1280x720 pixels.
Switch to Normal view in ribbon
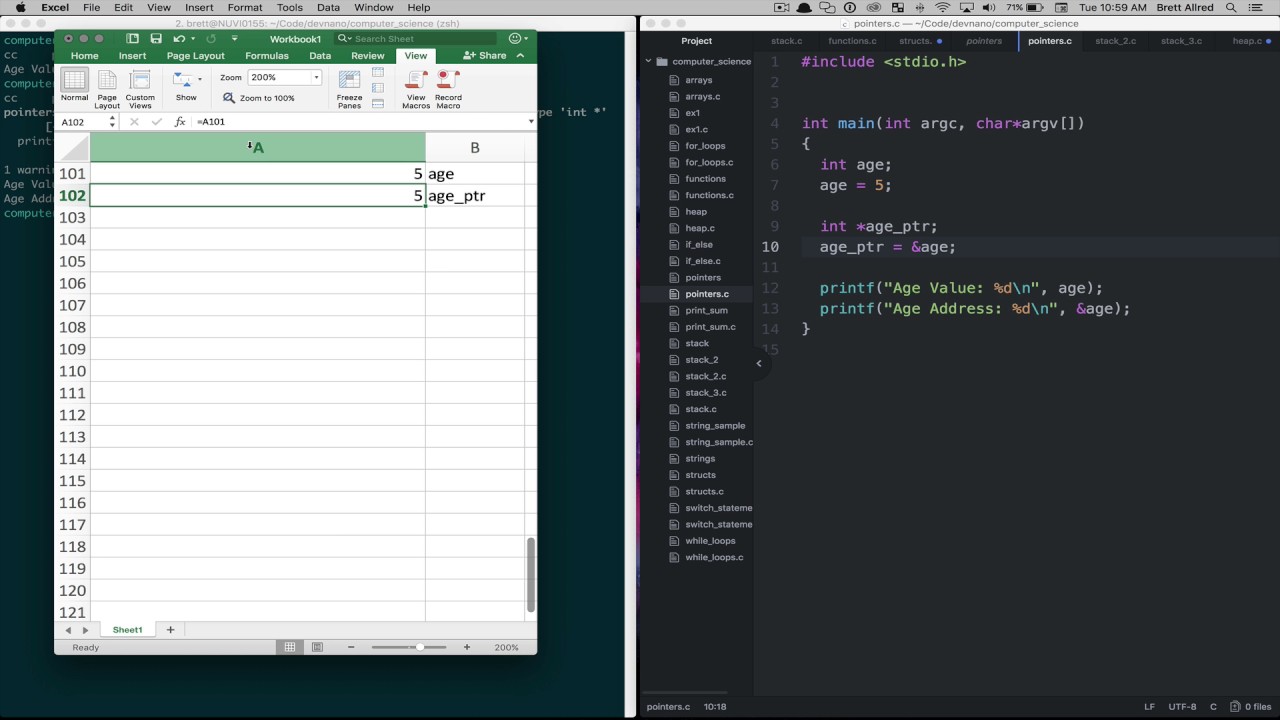tap(74, 86)
